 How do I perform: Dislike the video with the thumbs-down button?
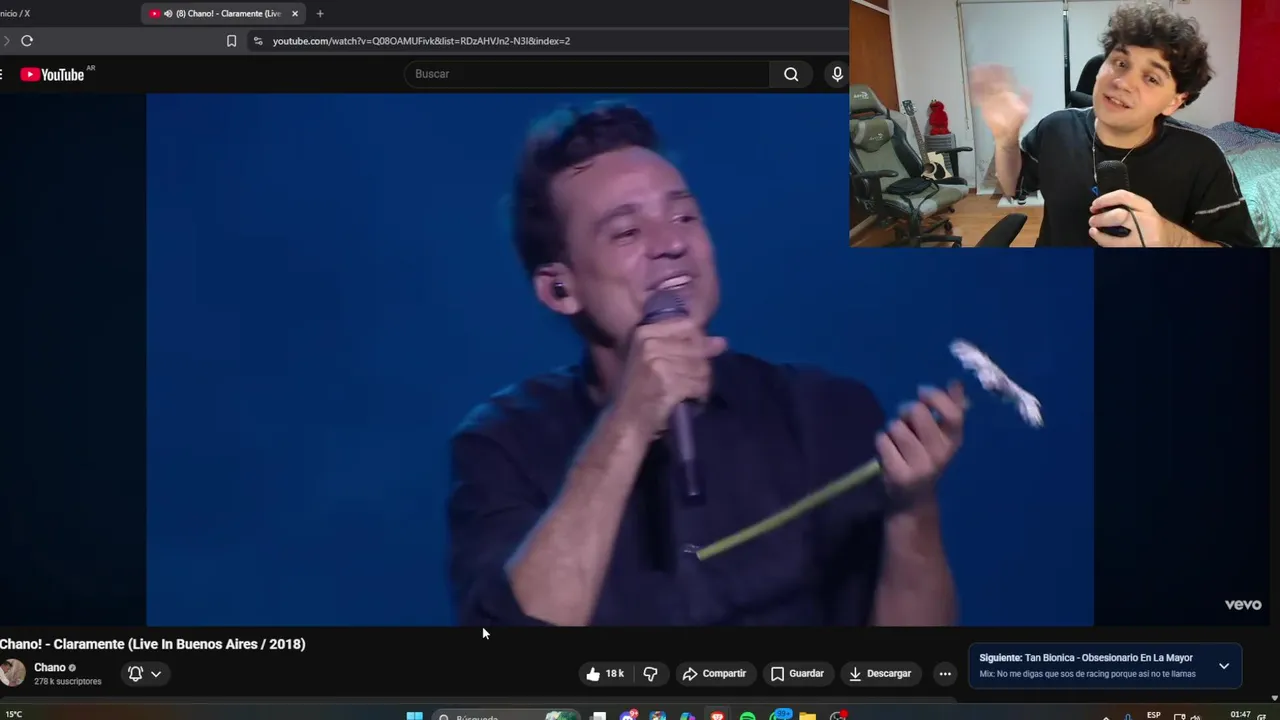click(650, 674)
